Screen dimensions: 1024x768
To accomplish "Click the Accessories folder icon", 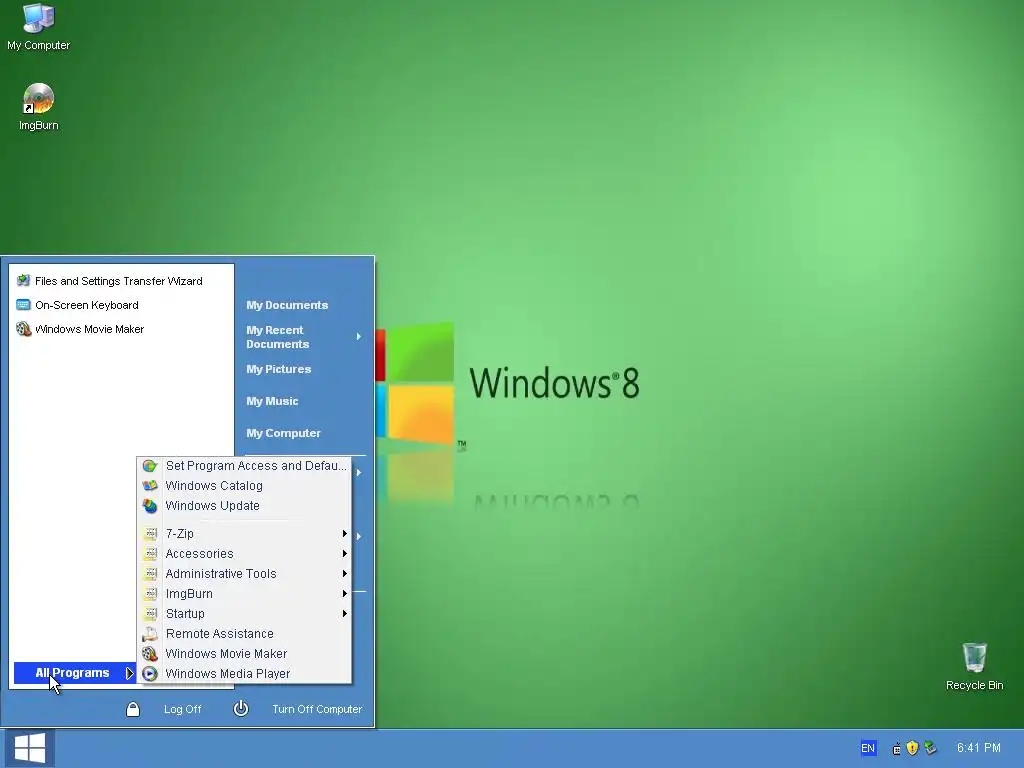I will pyautogui.click(x=150, y=554).
